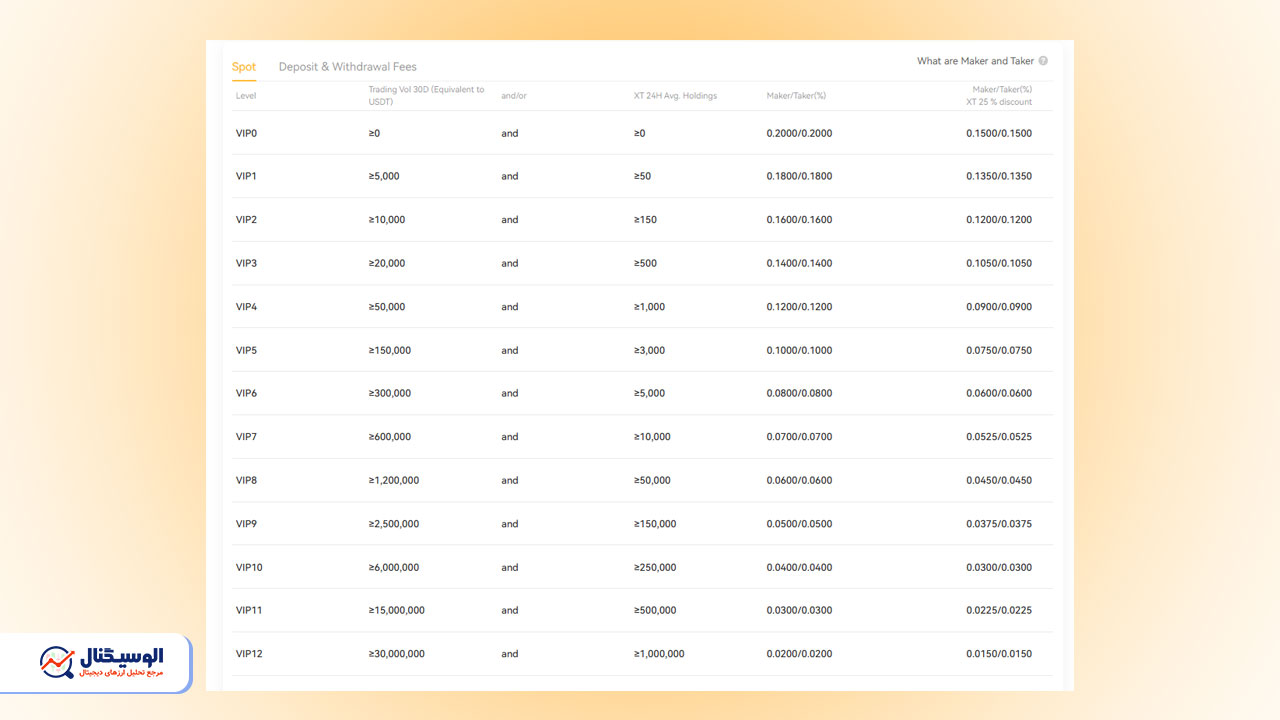This screenshot has width=1280, height=720.
Task: Click the 0.1050/0.1050 discounted fee
Action: [999, 263]
